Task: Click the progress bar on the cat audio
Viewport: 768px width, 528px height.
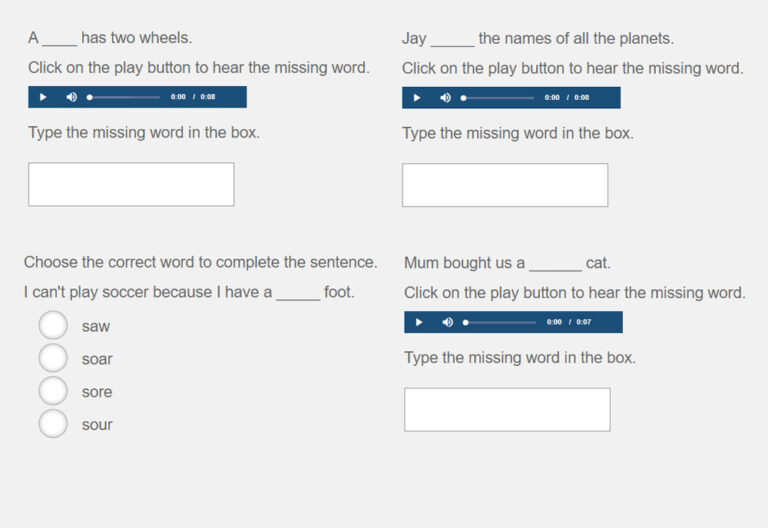Action: (500, 322)
